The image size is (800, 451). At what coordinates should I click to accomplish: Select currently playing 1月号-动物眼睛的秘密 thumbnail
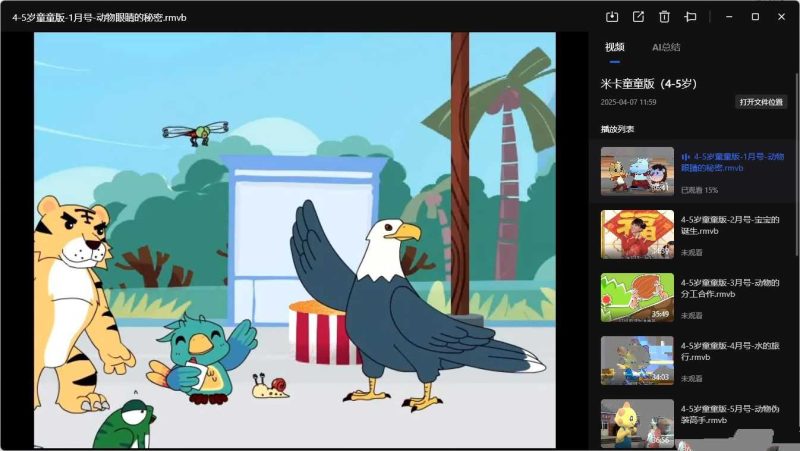point(637,171)
